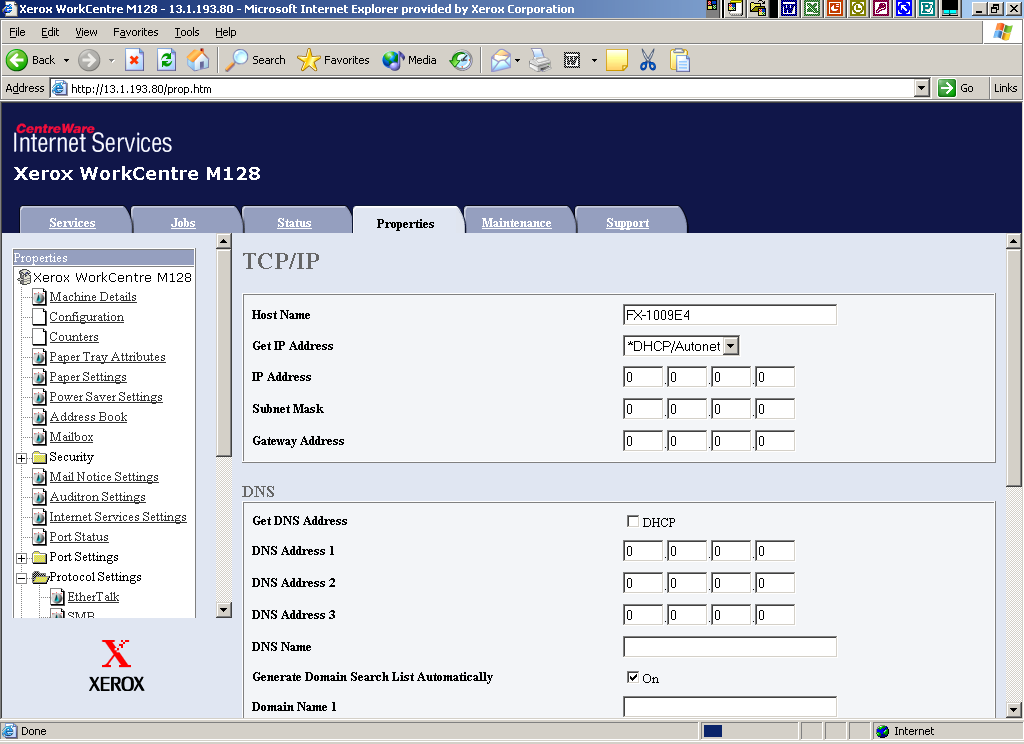Screen dimensions: 1024x744
Task: Uncheck the Generate Domain Search List On checkbox
Action: pos(632,677)
